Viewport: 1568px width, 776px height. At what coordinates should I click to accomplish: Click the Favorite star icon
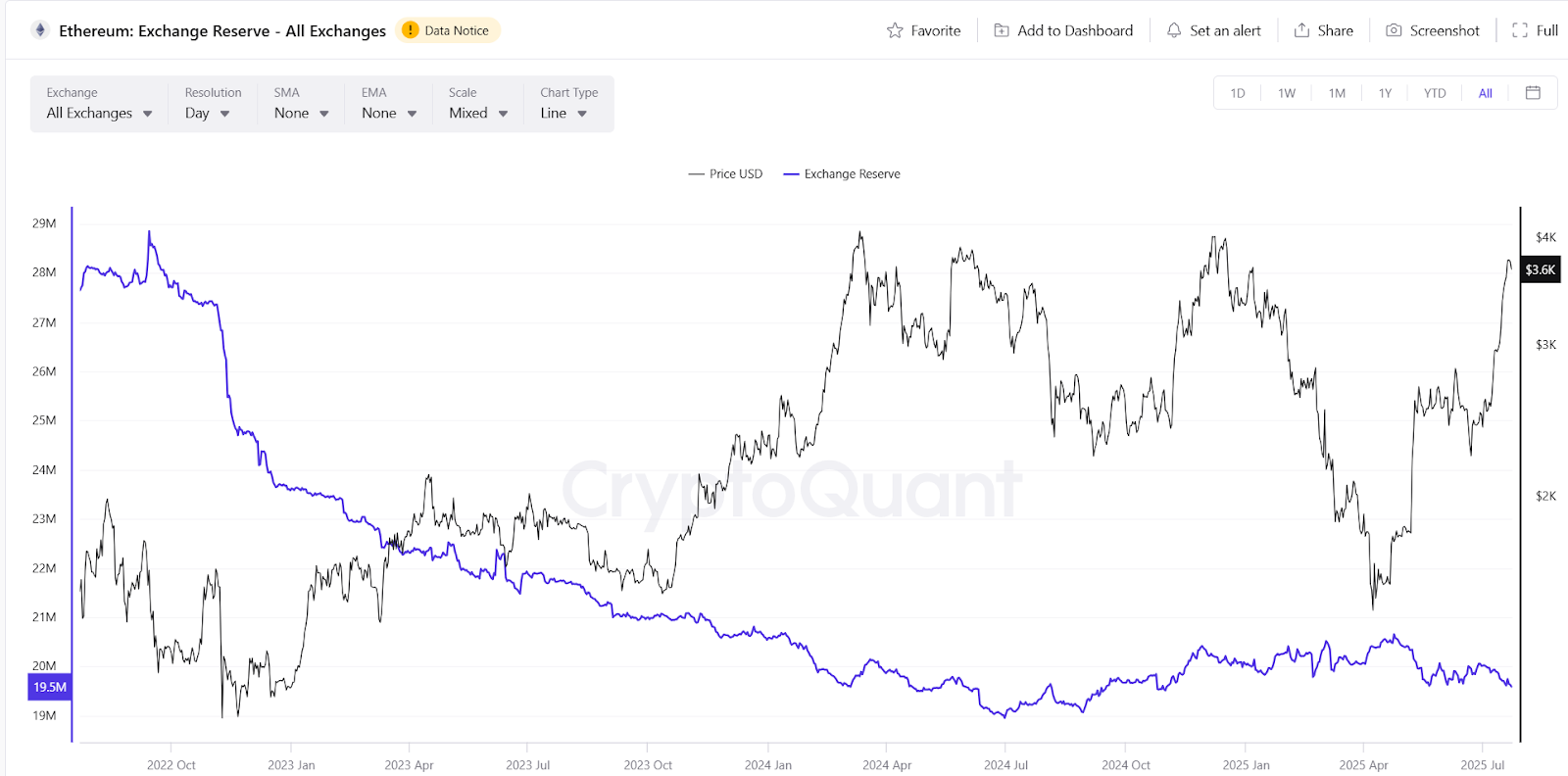(x=895, y=30)
